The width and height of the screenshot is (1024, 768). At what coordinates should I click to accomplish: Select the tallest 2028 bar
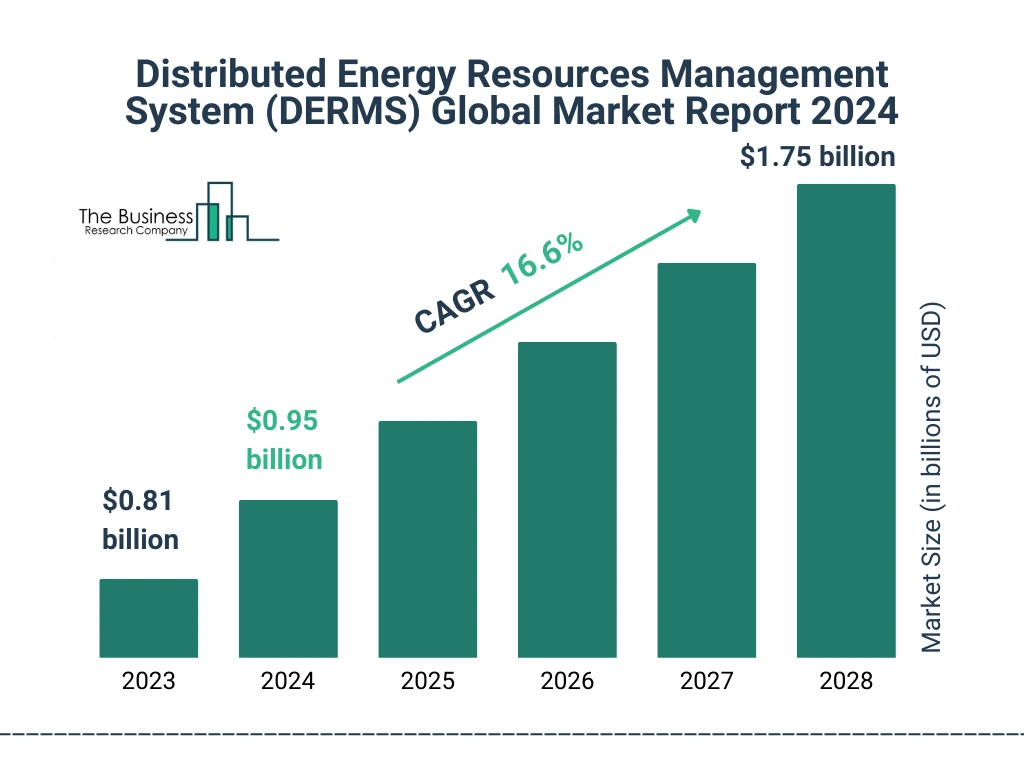tap(845, 420)
